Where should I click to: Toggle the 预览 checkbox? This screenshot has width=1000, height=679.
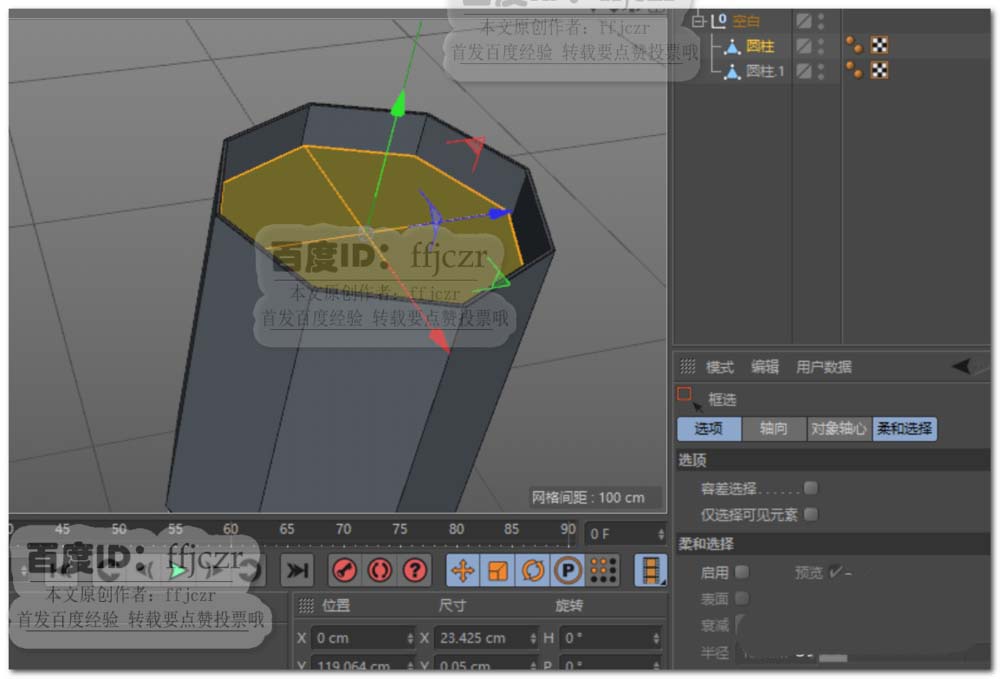pyautogui.click(x=836, y=572)
